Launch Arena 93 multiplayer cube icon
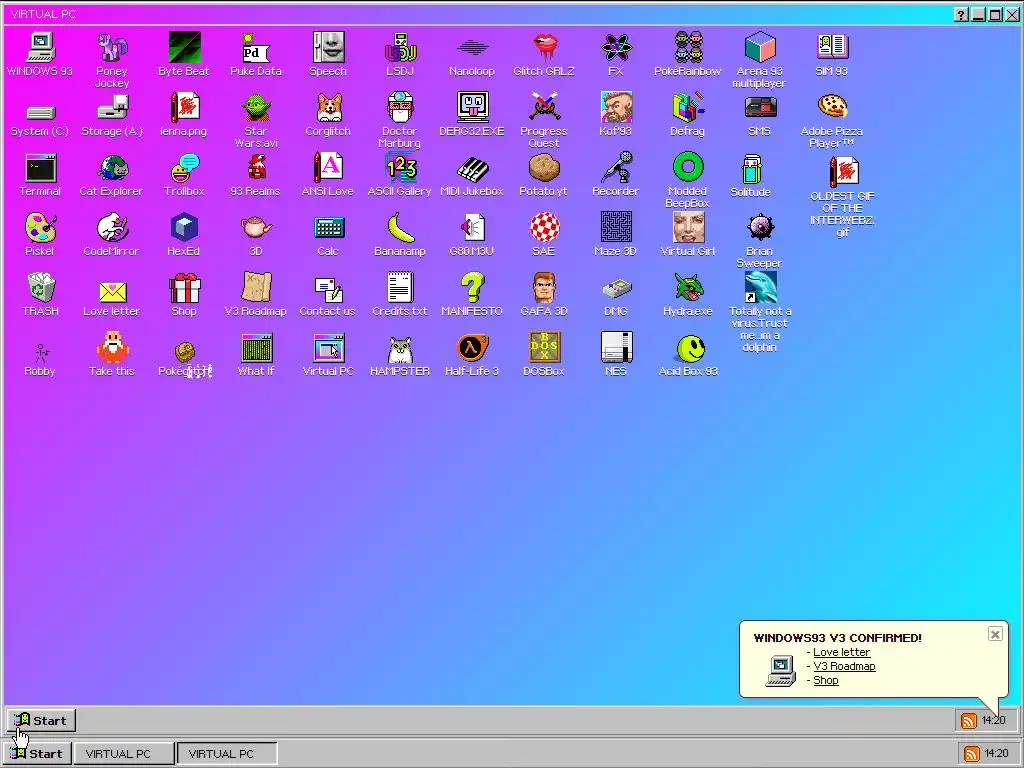1024x768 pixels. click(760, 48)
